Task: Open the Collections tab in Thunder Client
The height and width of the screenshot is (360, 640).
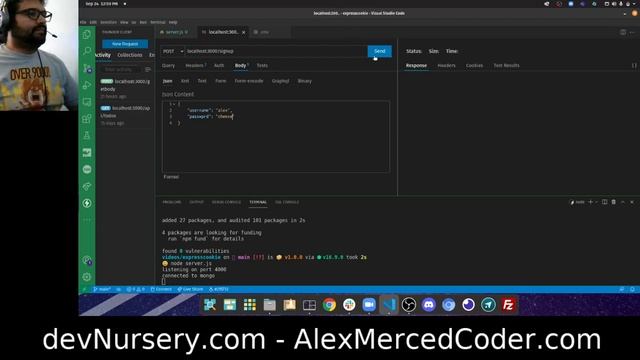Action: tap(130, 55)
